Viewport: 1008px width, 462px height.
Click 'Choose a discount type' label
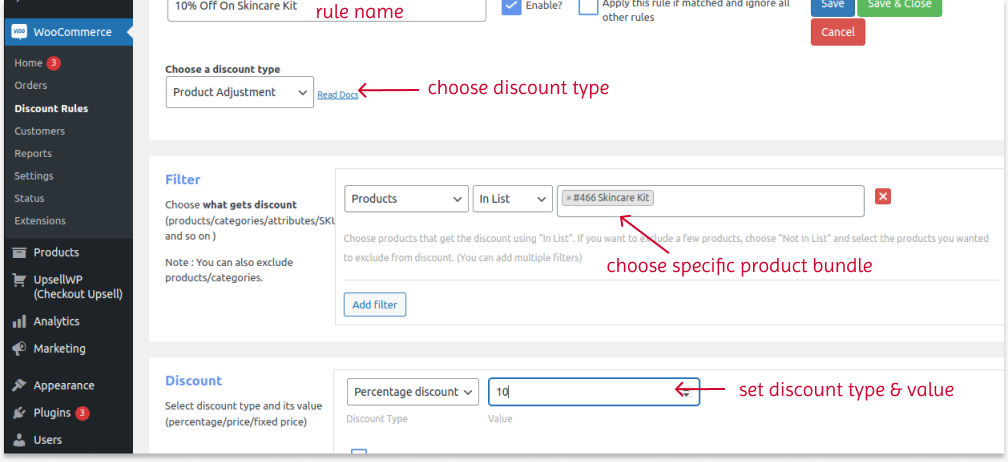pyautogui.click(x=222, y=69)
